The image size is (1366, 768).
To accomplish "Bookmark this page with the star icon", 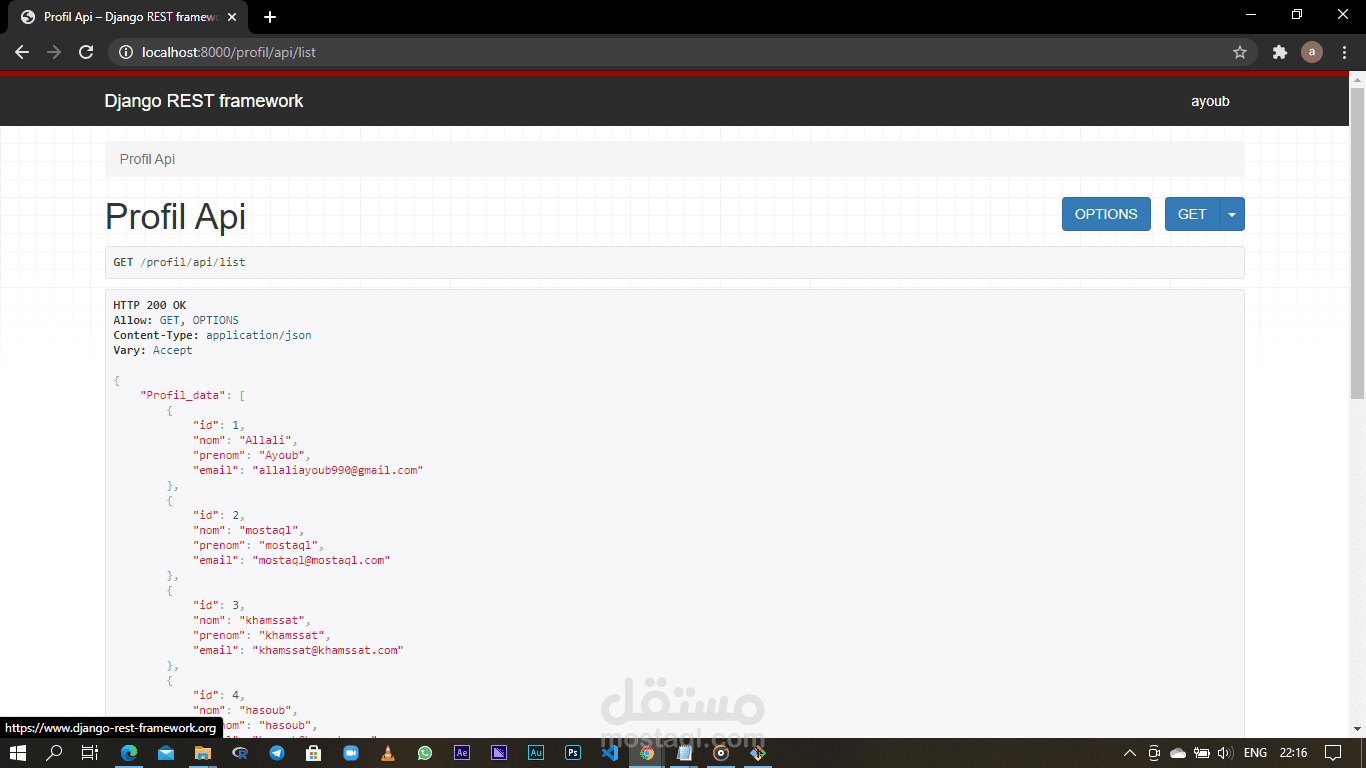I will click(x=1240, y=52).
